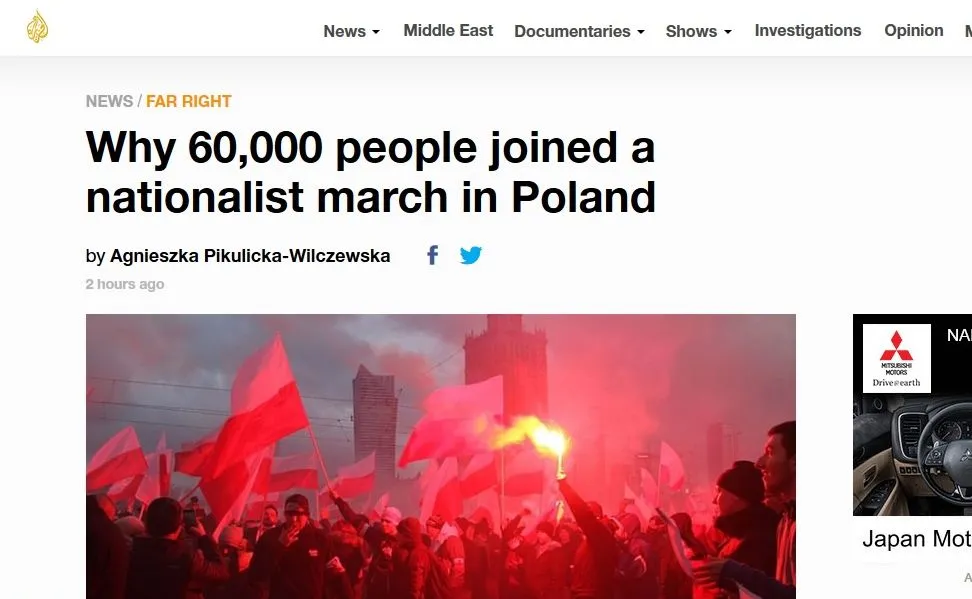Open the 'Japan Mot' sponsored headline
Screen dimensions: 972x599
(916, 540)
